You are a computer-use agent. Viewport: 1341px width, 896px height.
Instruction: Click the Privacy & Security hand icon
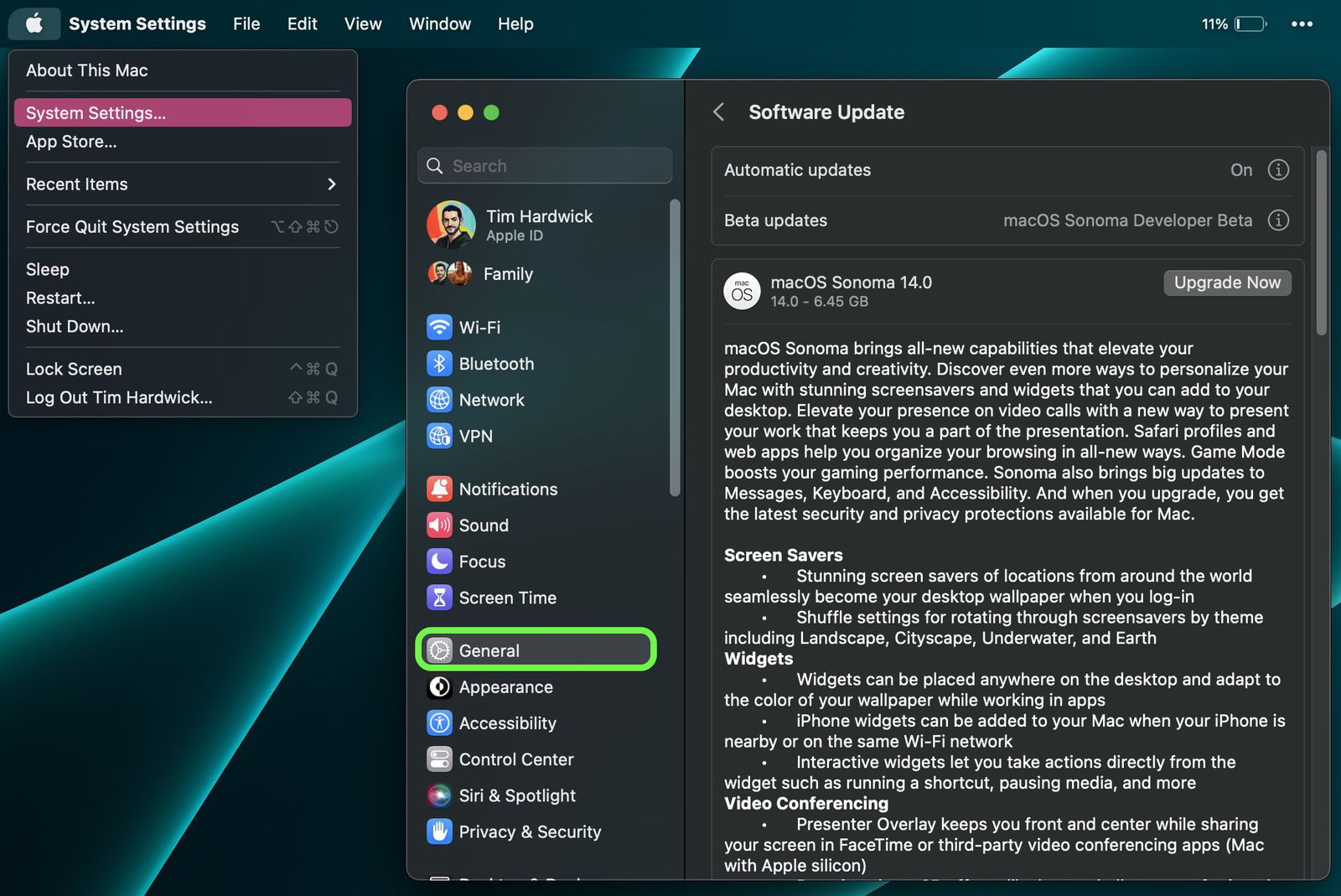click(x=439, y=831)
